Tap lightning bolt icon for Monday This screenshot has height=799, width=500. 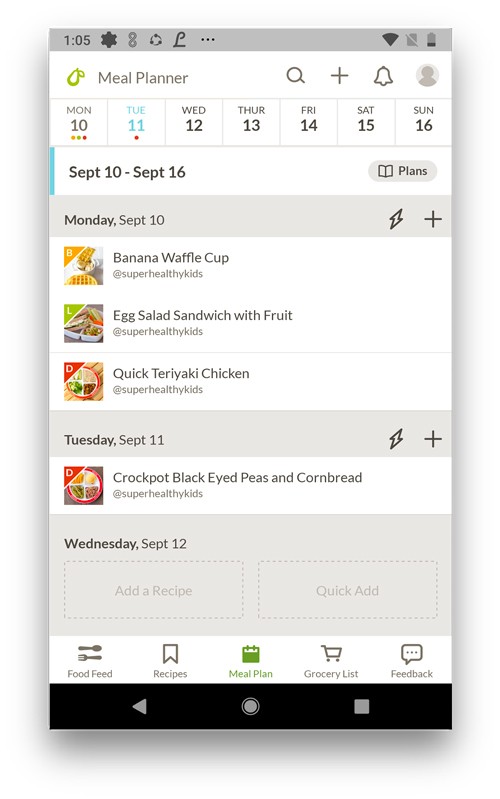pos(396,220)
